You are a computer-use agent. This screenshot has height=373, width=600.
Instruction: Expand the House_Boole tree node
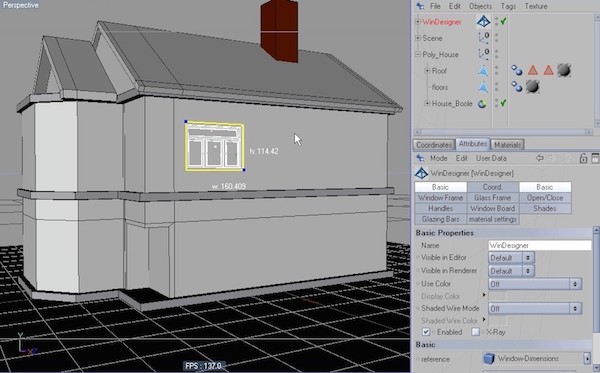(x=427, y=103)
